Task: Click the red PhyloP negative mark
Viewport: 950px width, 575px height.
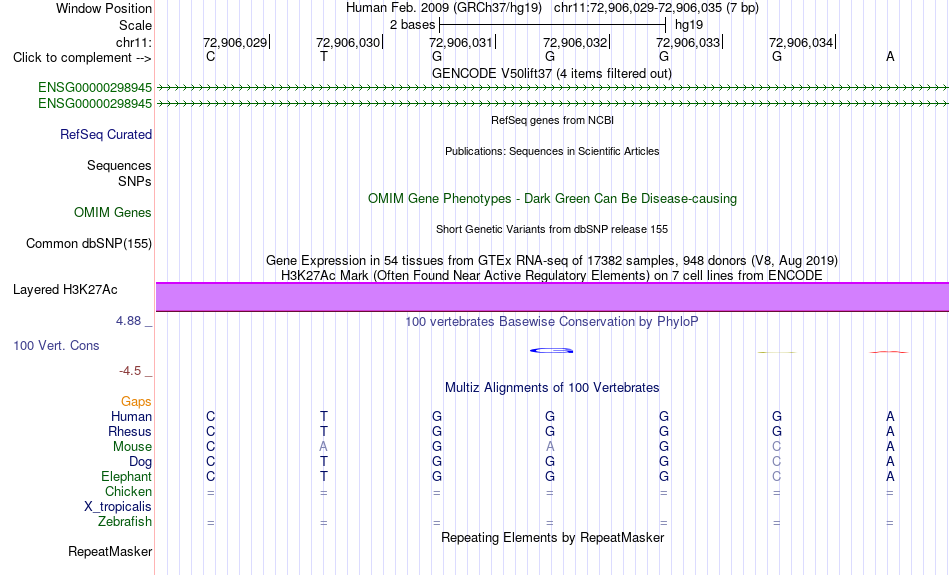Action: pos(889,352)
